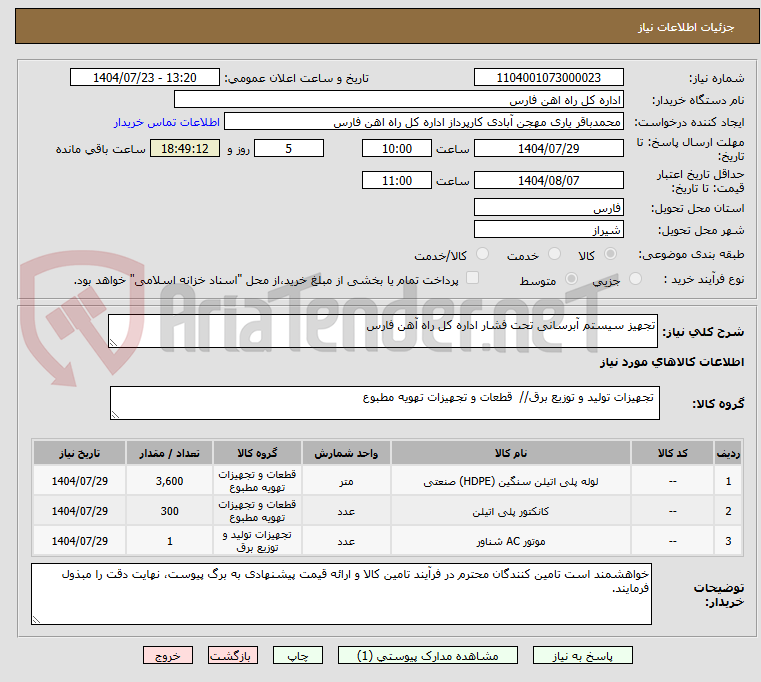This screenshot has width=761, height=682.
Task: Click the need number field 1104001073000023
Action: tap(548, 77)
